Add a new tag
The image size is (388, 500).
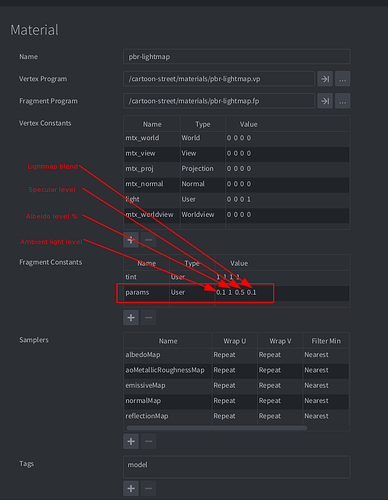tap(131, 488)
